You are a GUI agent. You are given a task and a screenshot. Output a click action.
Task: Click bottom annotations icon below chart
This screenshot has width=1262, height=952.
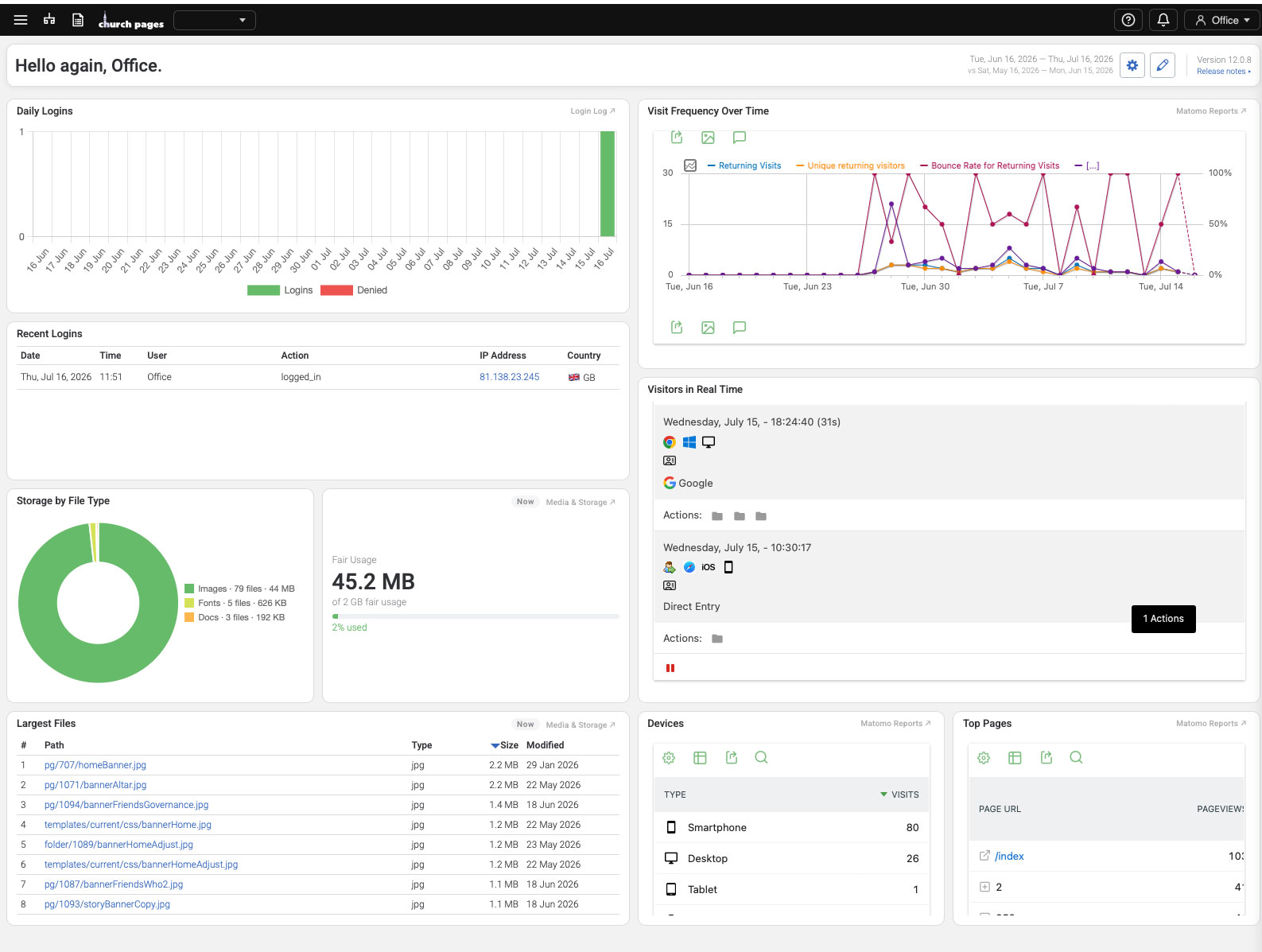click(739, 327)
